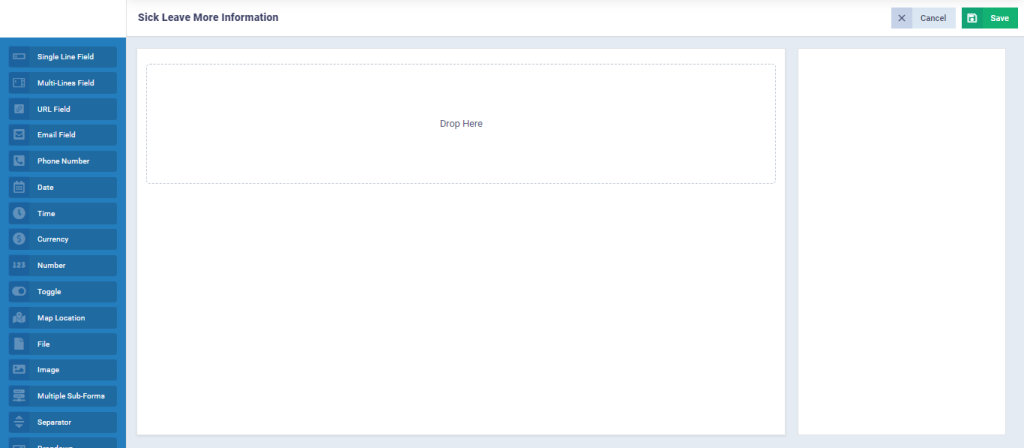
Task: Click the Drop Here zone
Action: (x=461, y=123)
